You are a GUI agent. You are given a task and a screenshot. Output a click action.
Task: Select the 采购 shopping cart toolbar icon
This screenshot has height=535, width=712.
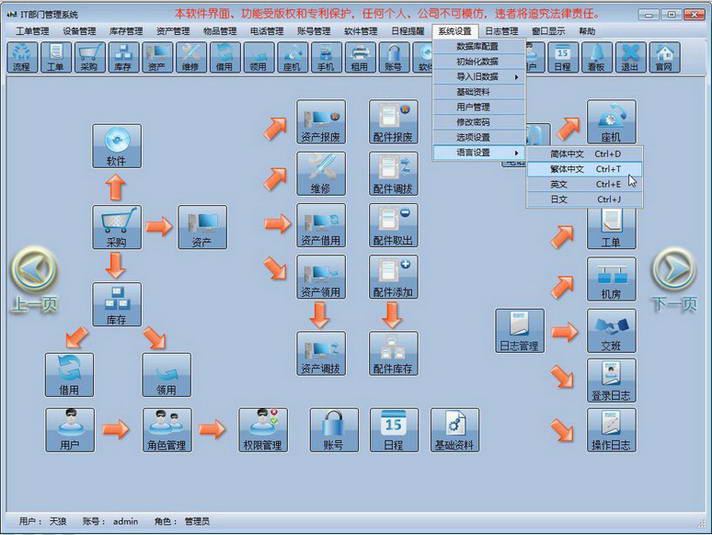89,57
